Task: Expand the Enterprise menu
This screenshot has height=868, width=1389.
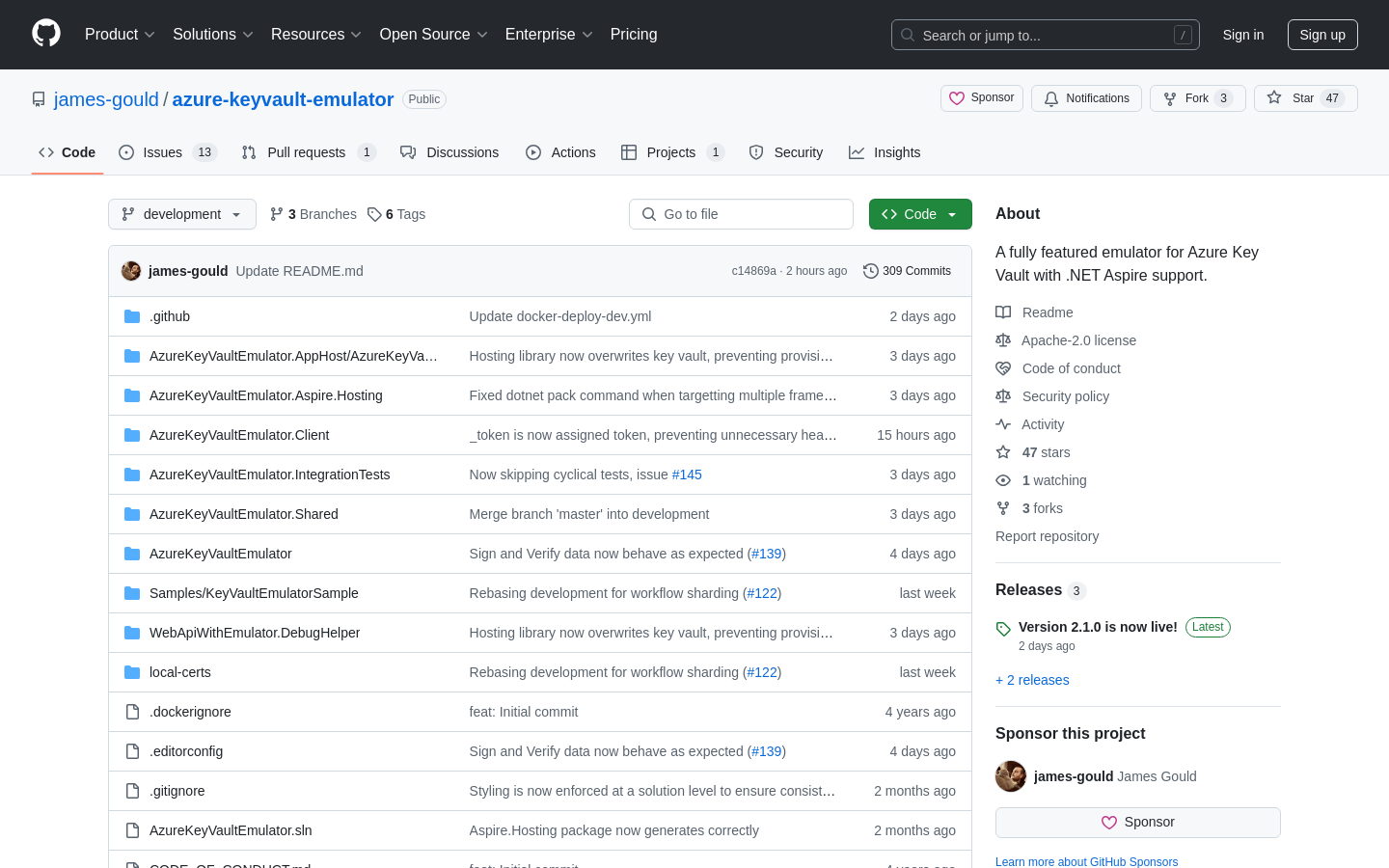Action: [x=549, y=35]
